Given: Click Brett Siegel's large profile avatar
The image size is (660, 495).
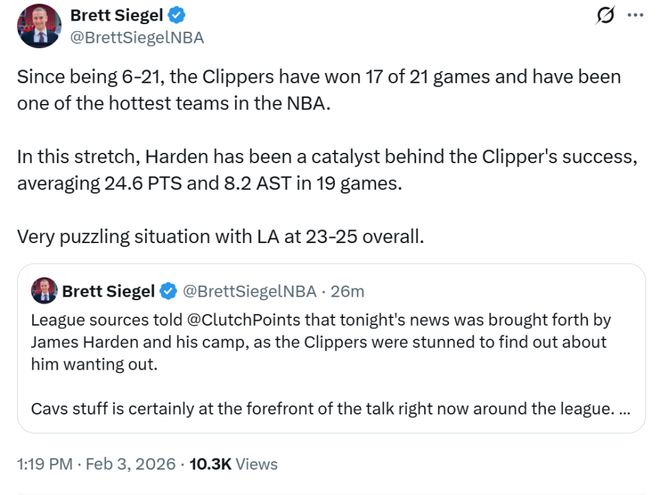Looking at the screenshot, I should [39, 25].
